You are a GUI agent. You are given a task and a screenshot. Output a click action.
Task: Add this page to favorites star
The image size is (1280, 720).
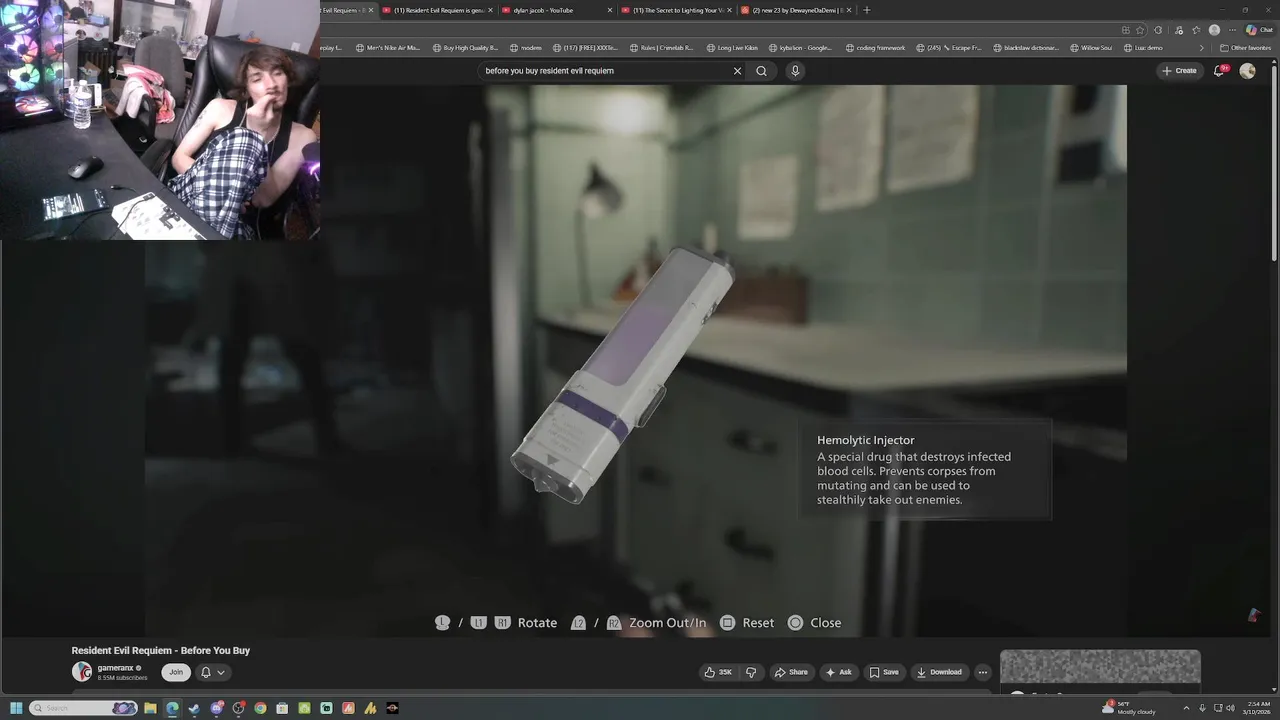click(1140, 30)
